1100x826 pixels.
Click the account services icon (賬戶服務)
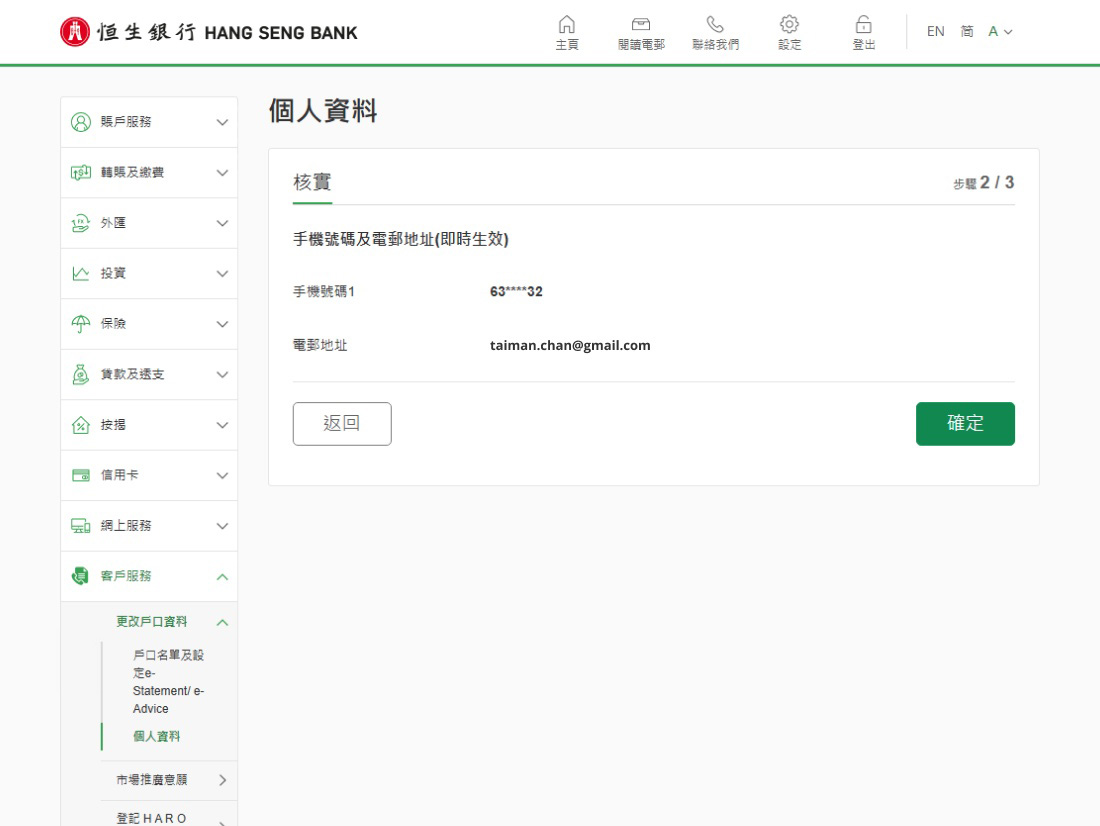(x=81, y=122)
